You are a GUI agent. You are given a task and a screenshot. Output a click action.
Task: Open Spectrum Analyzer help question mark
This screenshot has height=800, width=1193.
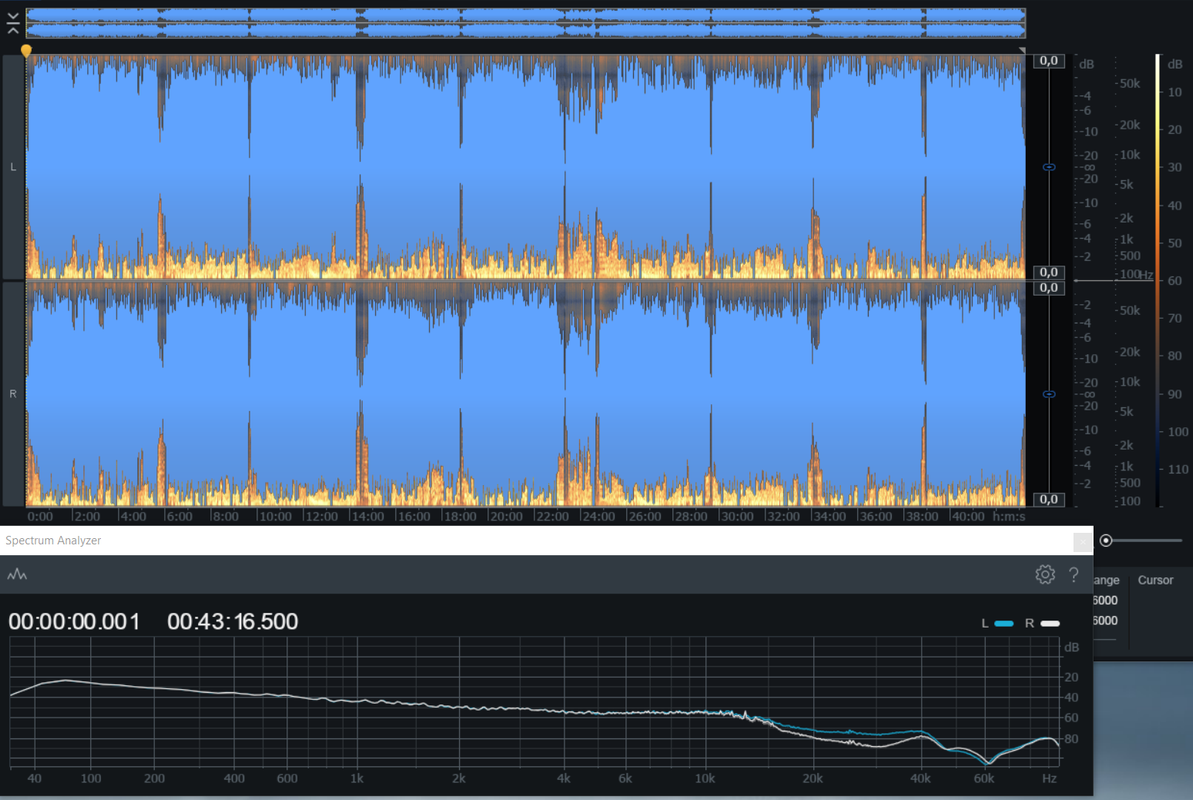tap(1074, 575)
